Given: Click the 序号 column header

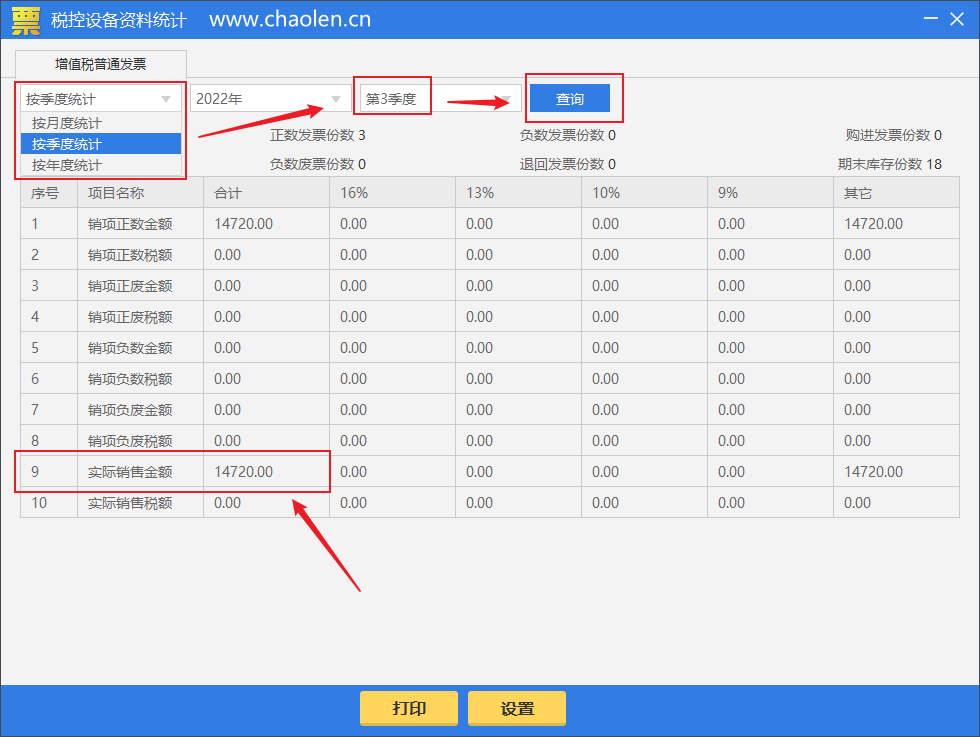Looking at the screenshot, I should [x=49, y=193].
